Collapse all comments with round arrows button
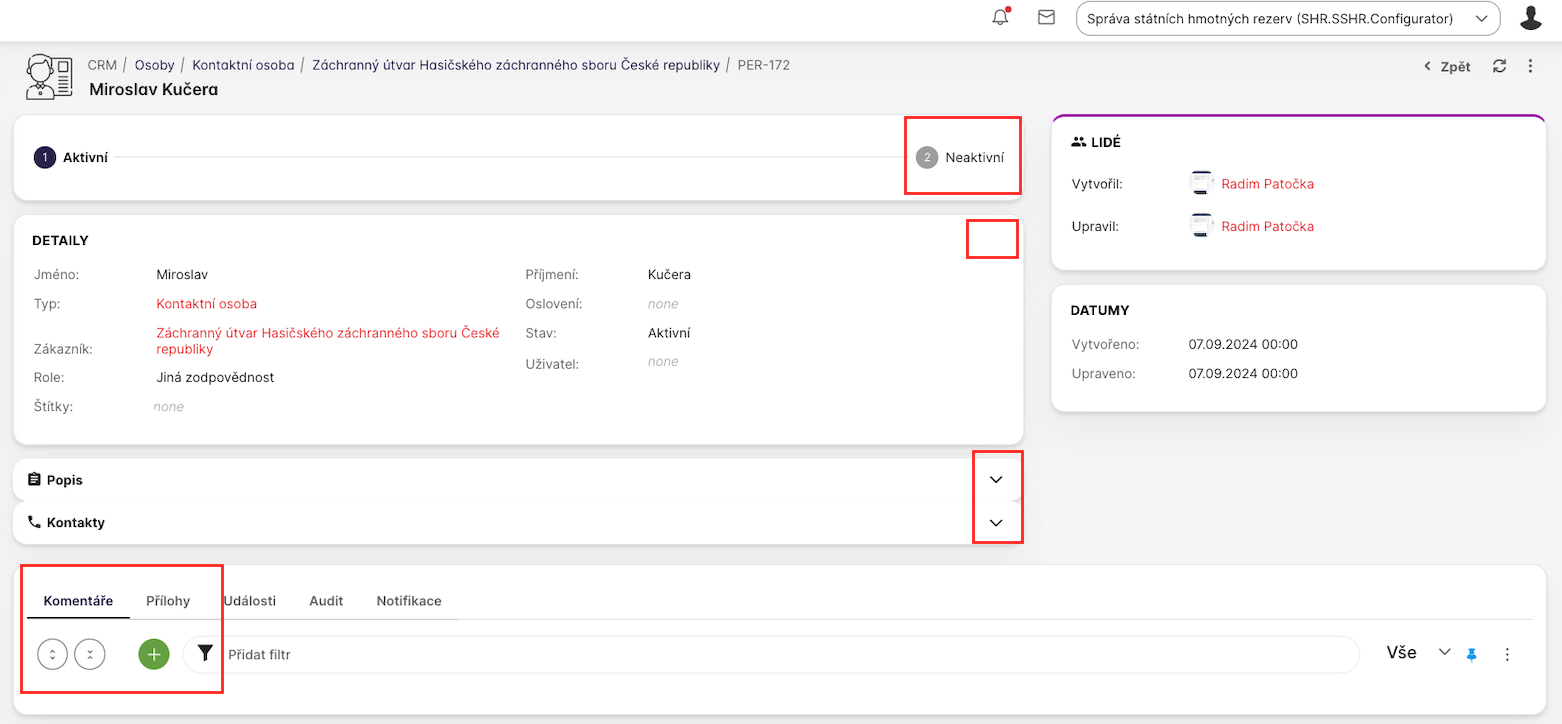 point(90,654)
